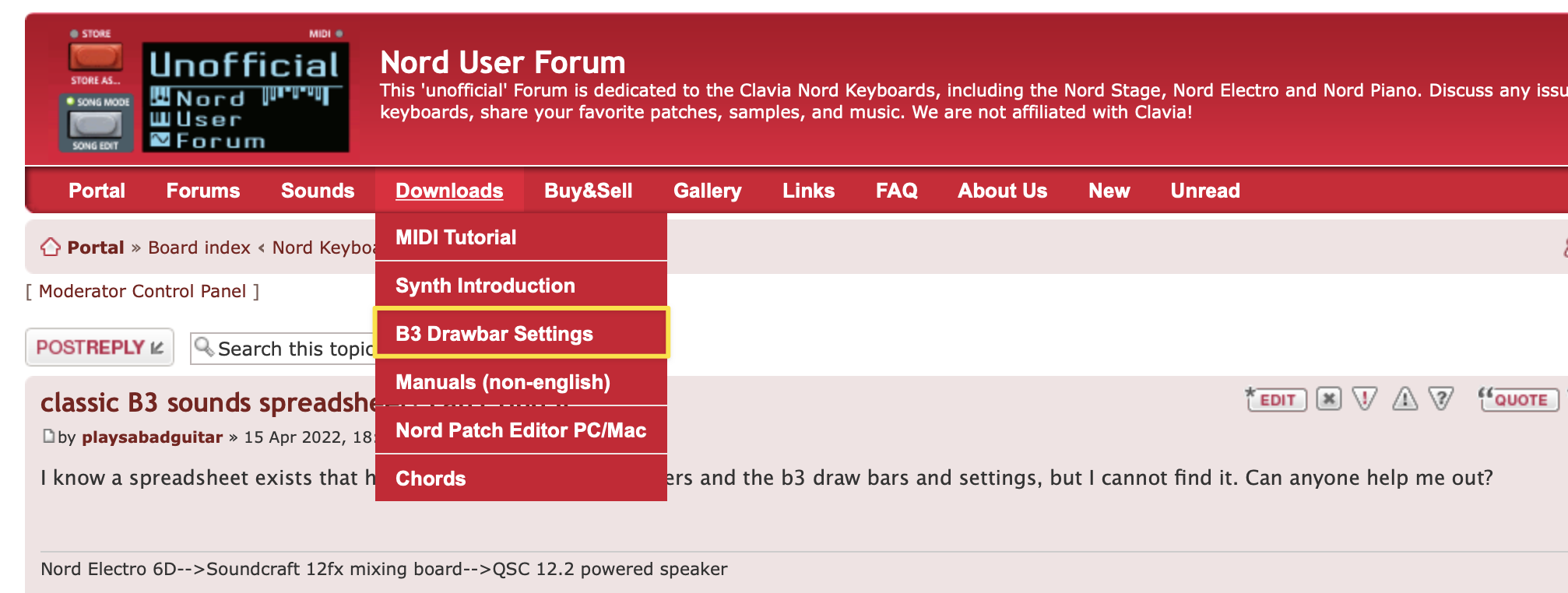
Task: Open the FAQ page
Action: pos(897,191)
